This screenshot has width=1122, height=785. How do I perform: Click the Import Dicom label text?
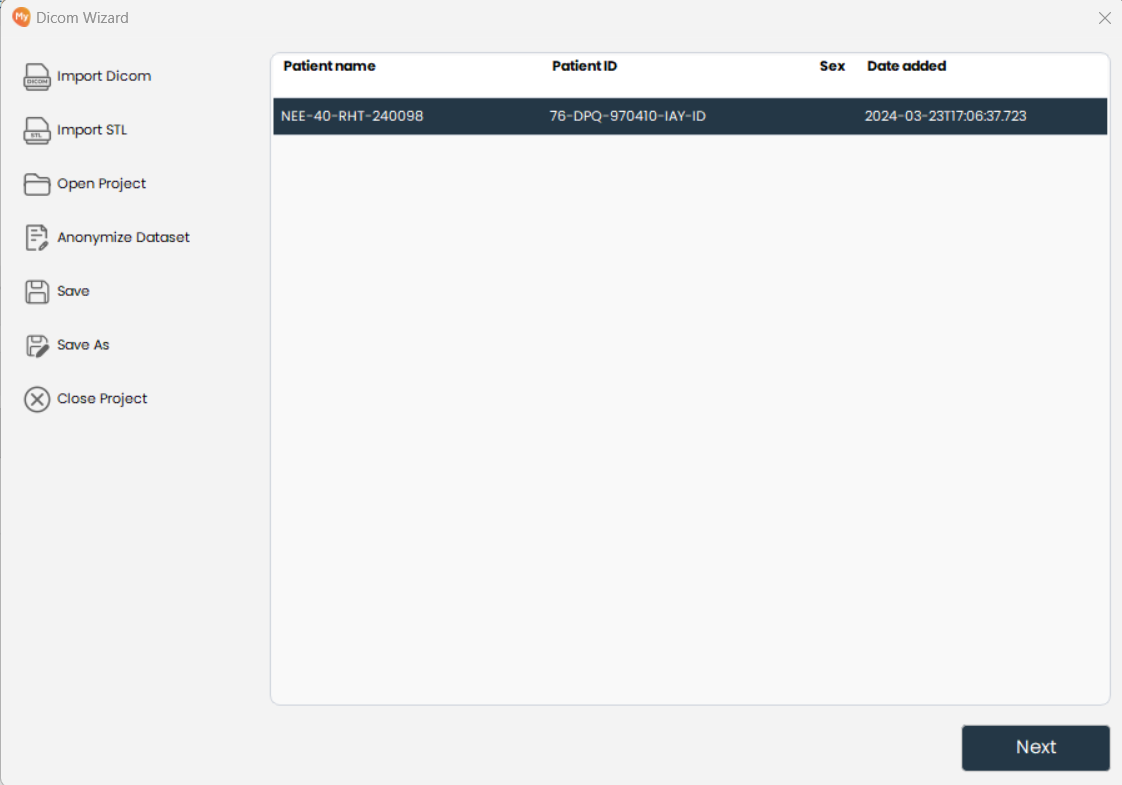[x=105, y=76]
